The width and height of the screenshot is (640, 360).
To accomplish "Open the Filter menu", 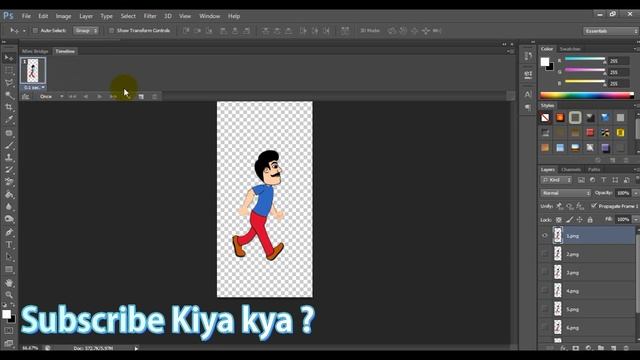I will 150,16.
